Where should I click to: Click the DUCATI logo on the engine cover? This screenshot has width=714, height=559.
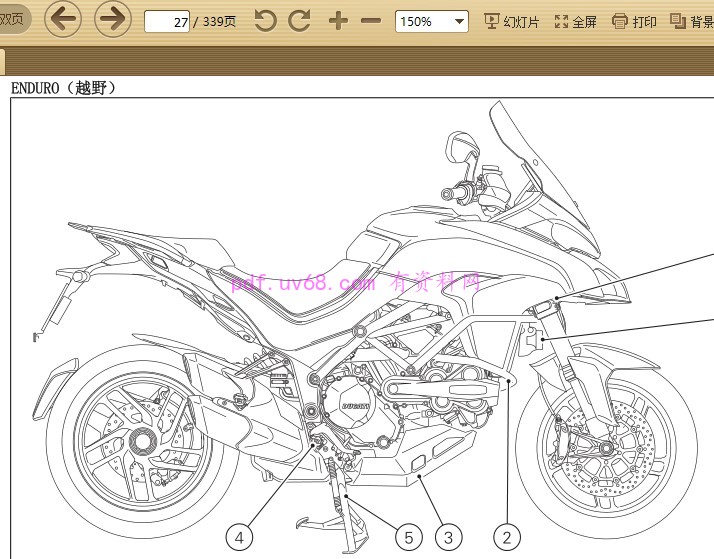[x=356, y=407]
